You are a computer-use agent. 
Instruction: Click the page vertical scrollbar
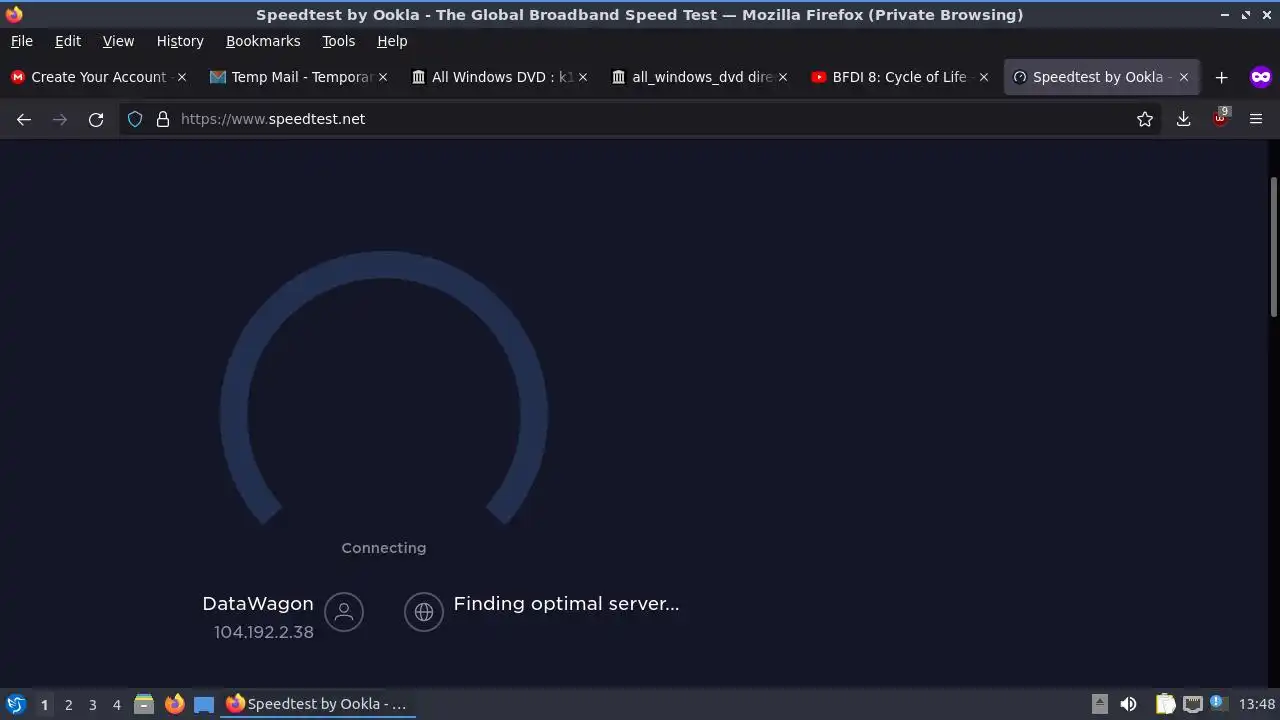coord(1273,248)
